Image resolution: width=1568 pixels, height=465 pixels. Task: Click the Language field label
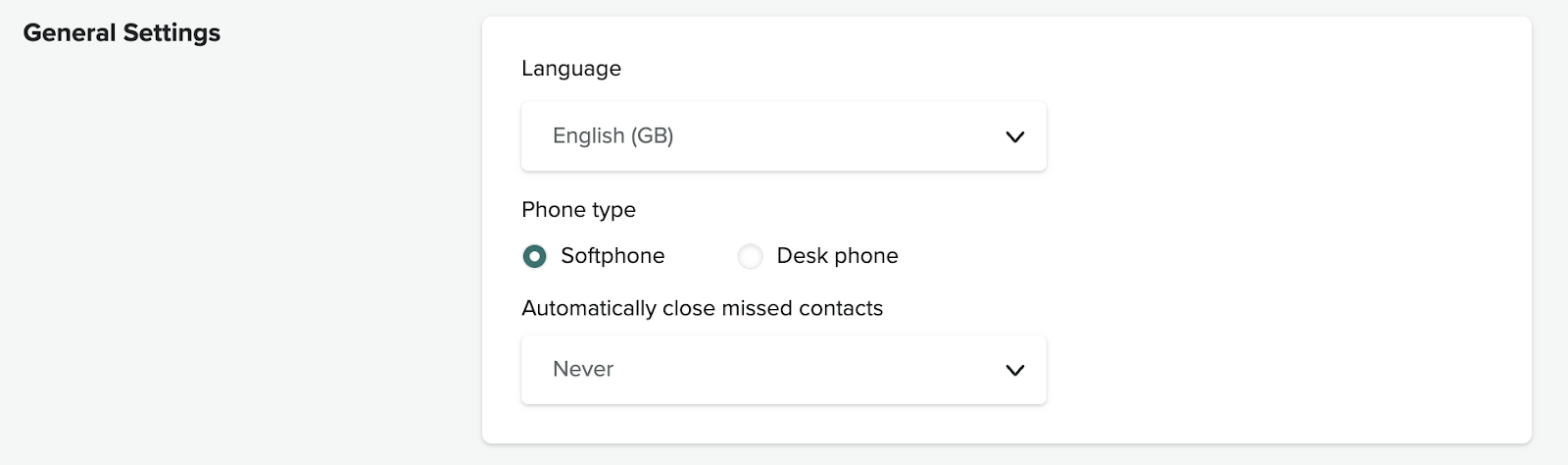(x=571, y=69)
